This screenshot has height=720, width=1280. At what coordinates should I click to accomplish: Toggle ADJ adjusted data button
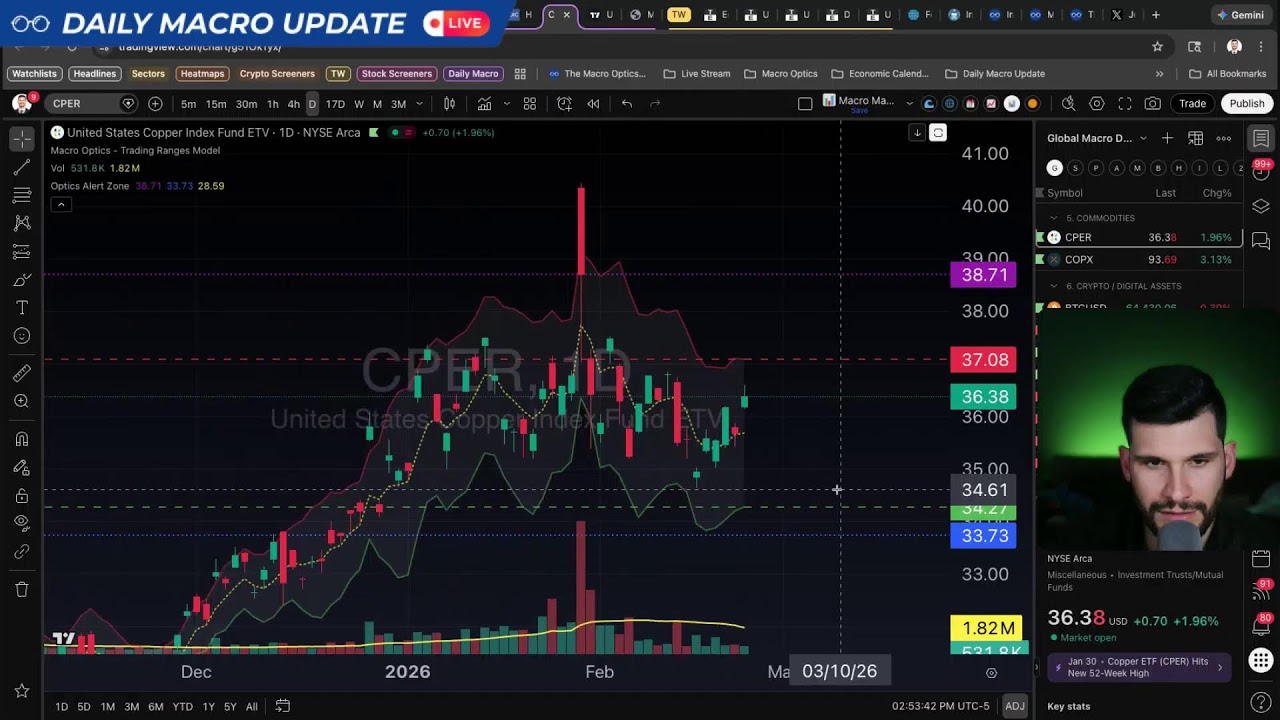pos(1014,706)
